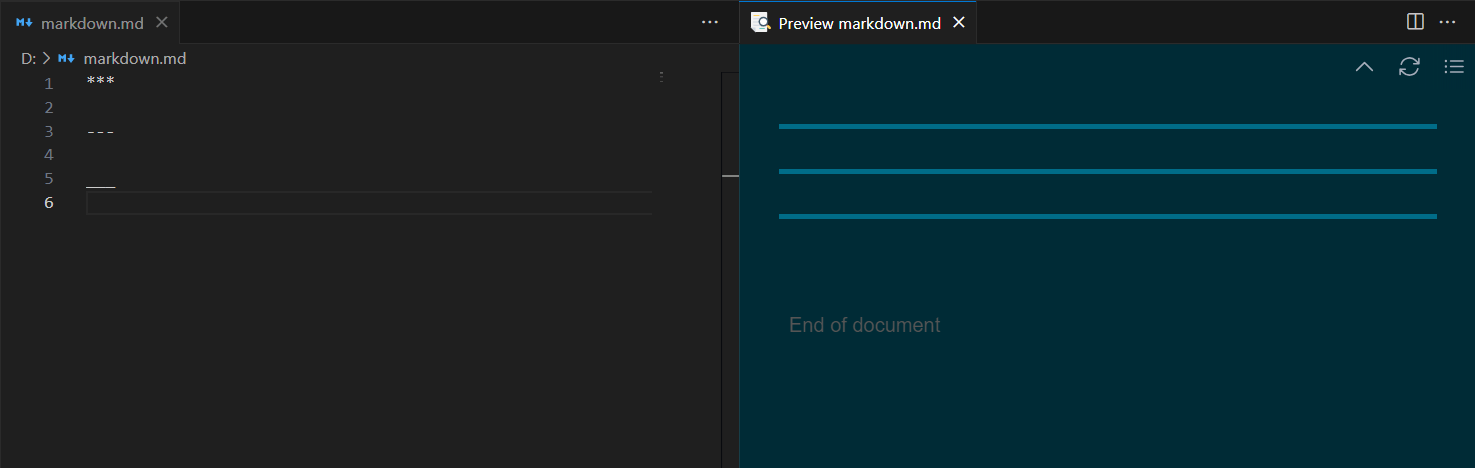Click the markdown file icon in the breadcrumb

[67, 59]
